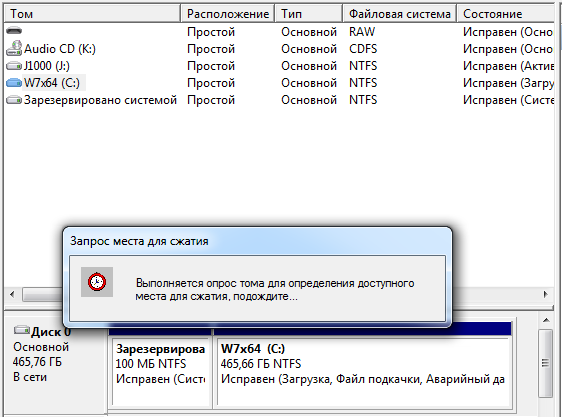Select the W7x64 (C:) drive icon

(x=14, y=83)
